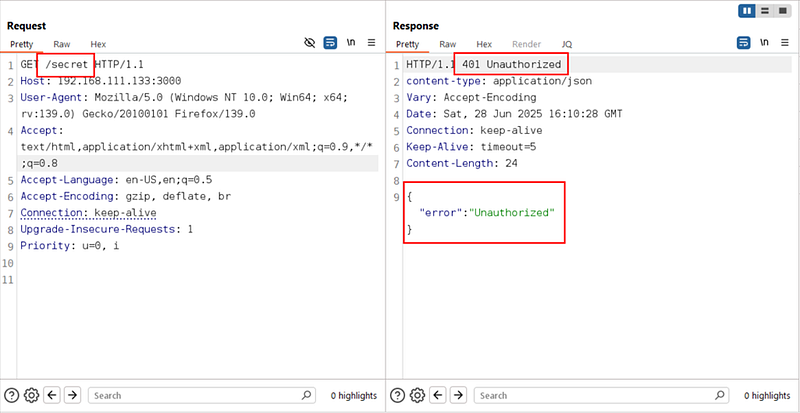Viewport: 800px width, 413px height.
Task: Click the "error" JSON key
Action: (x=440, y=212)
